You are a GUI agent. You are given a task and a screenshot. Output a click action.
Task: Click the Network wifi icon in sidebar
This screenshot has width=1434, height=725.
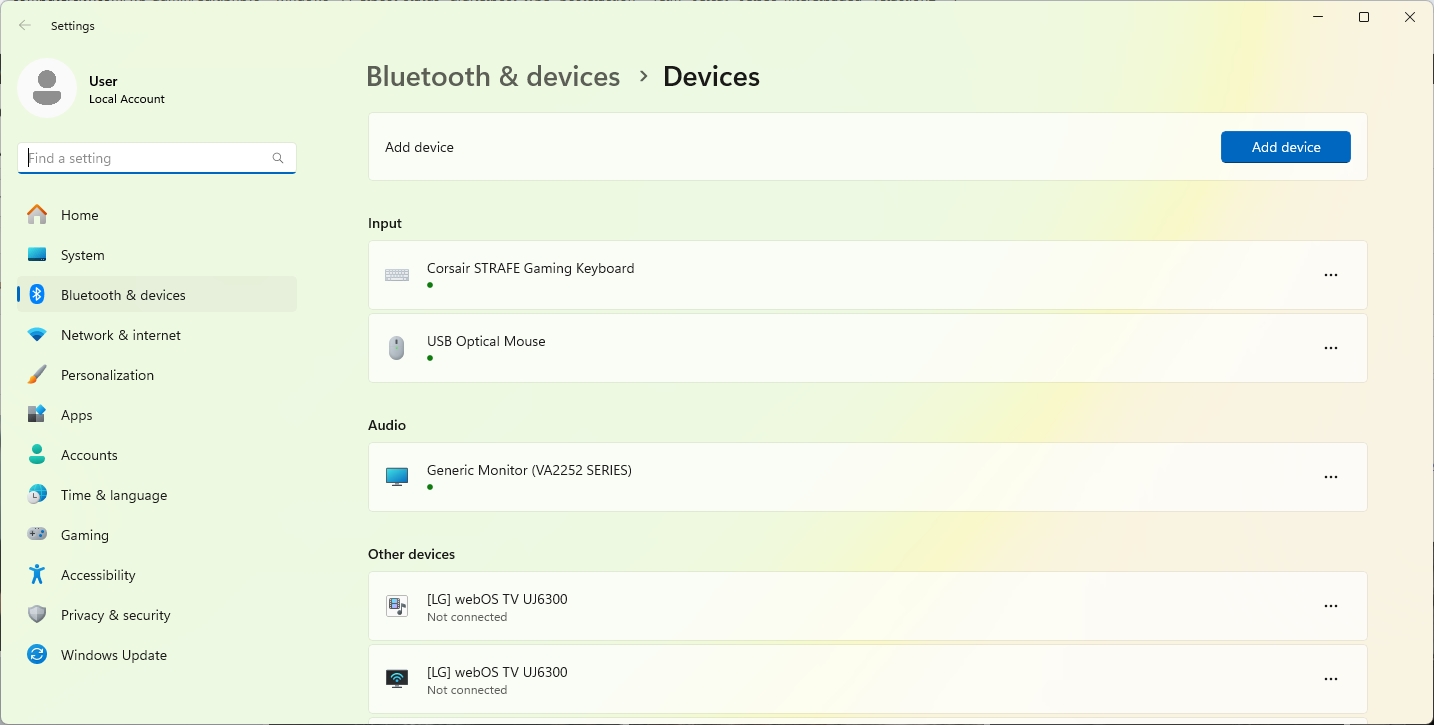[37, 335]
